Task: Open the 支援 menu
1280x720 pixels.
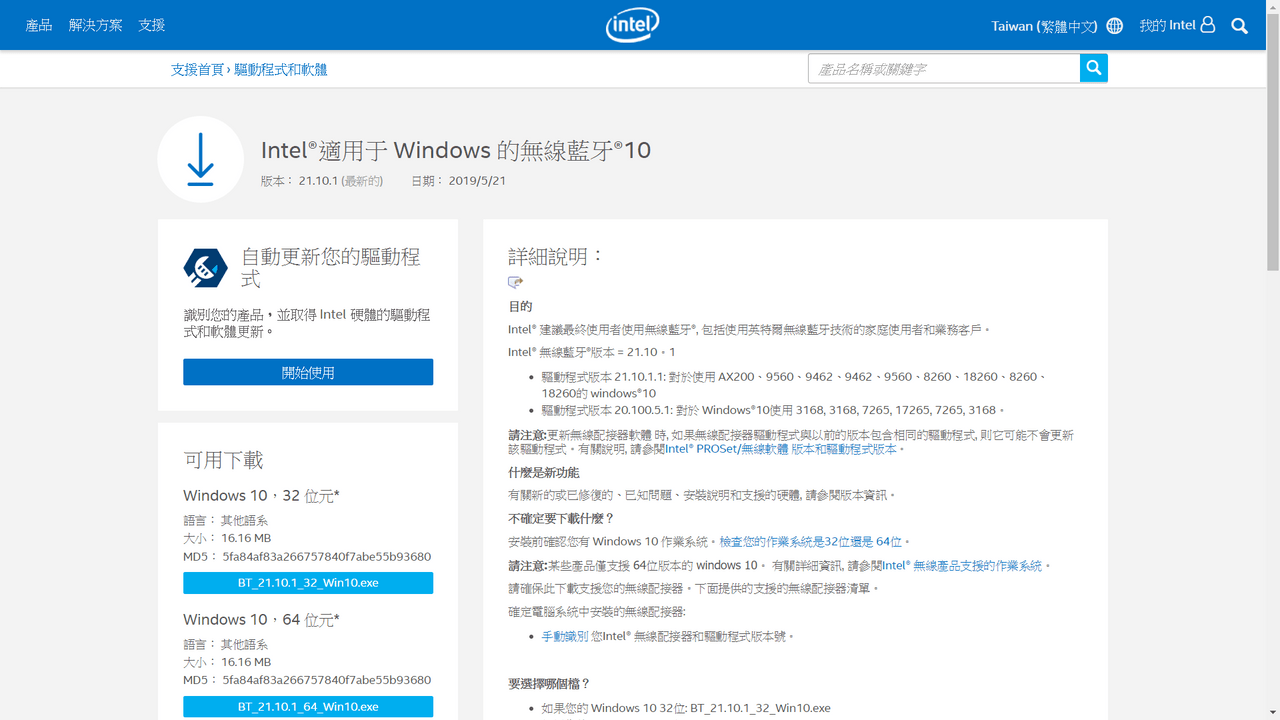Action: coord(152,25)
